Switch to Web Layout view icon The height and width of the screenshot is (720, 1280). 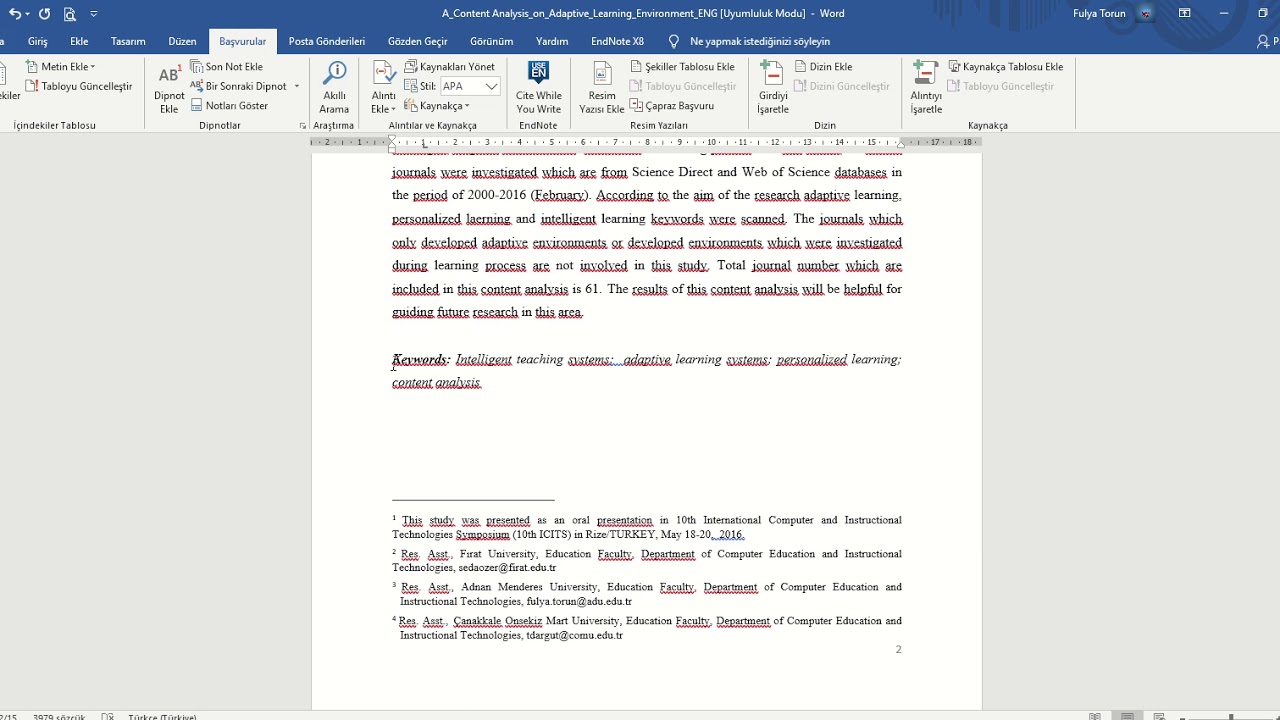point(1160,716)
